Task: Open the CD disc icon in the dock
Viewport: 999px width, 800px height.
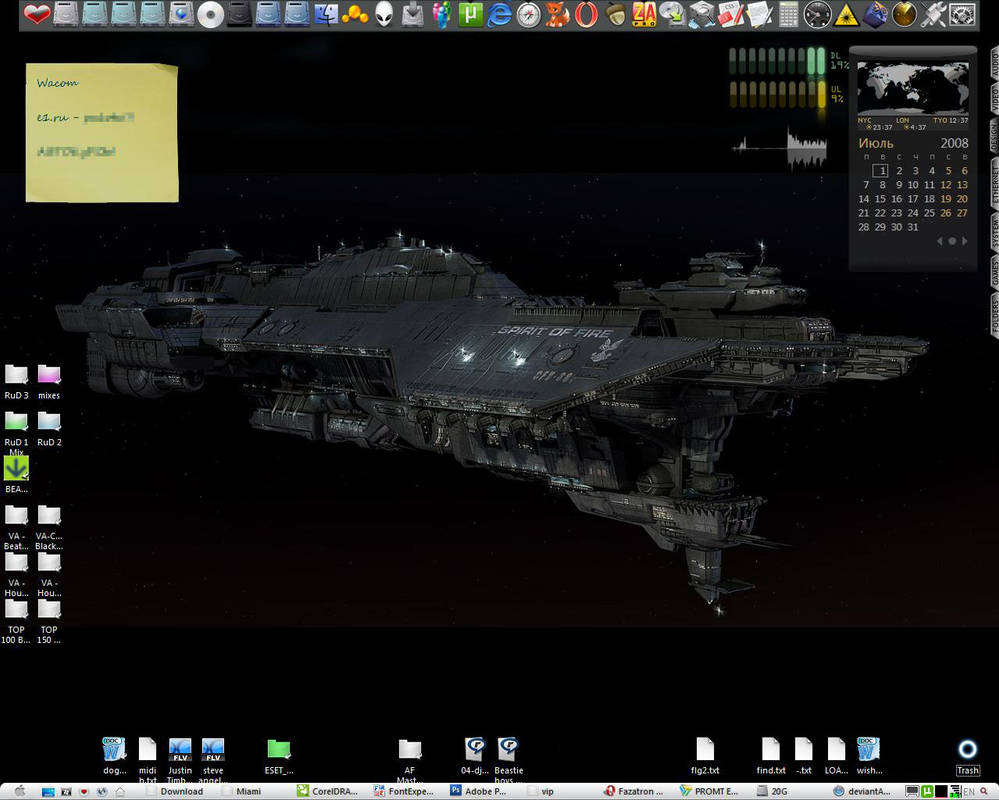Action: click(x=210, y=15)
